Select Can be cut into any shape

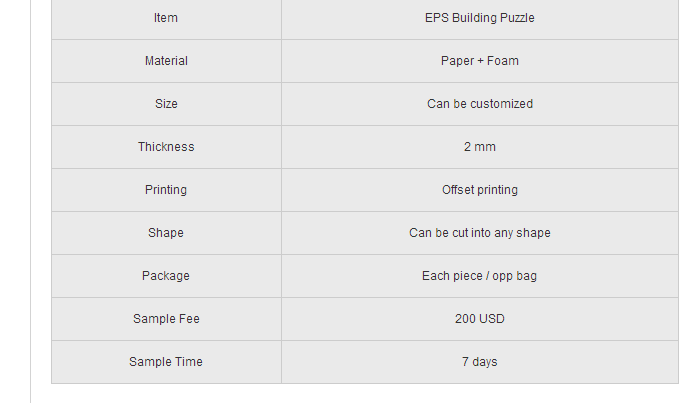pyautogui.click(x=480, y=233)
